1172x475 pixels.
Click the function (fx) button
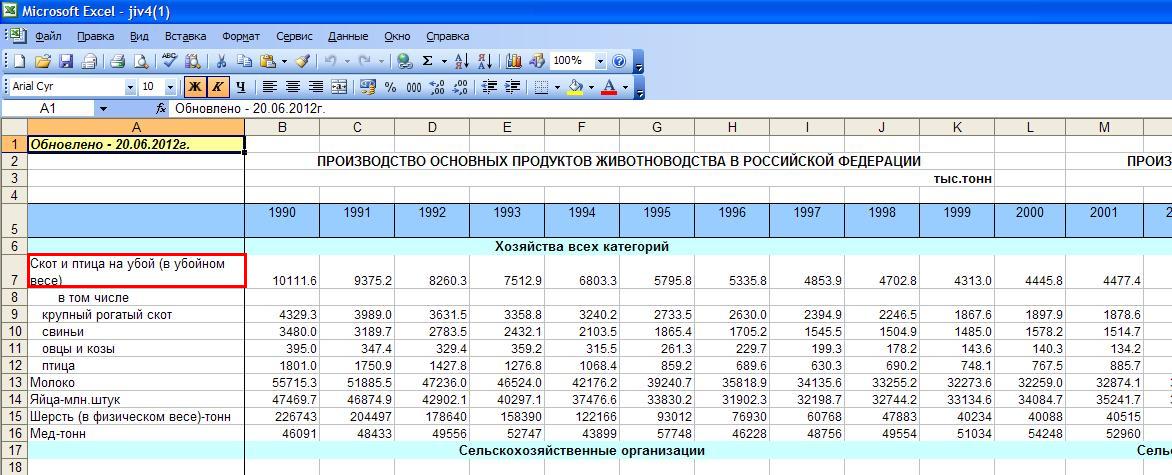pyautogui.click(x=161, y=108)
